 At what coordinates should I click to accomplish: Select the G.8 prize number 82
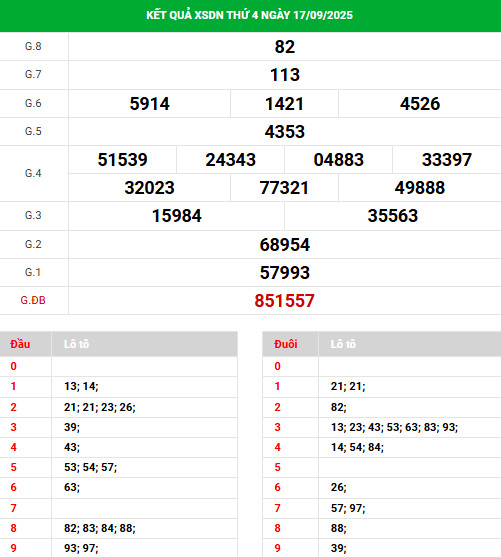pyautogui.click(x=285, y=47)
